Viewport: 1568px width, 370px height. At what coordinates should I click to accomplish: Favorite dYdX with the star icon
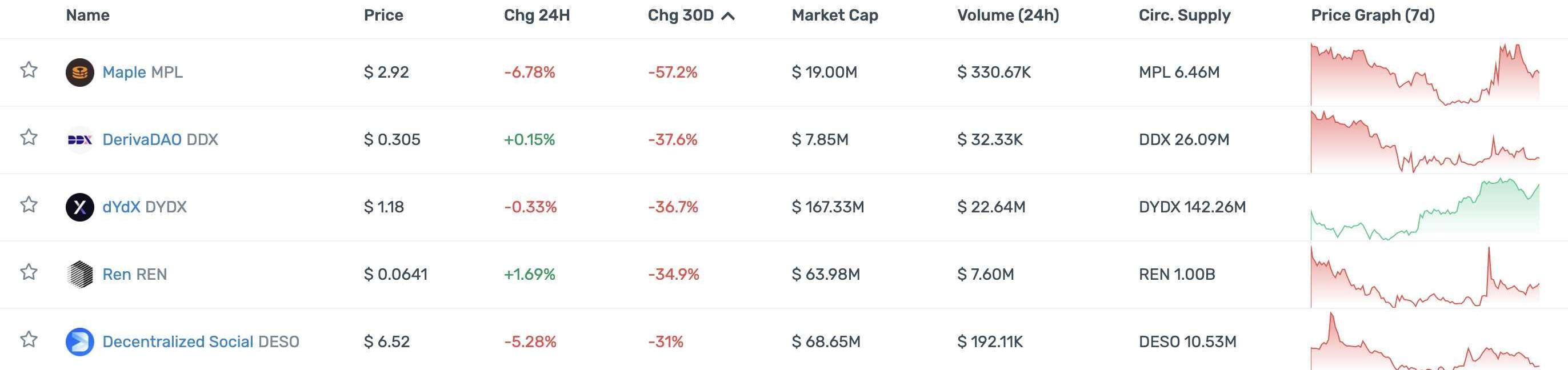point(29,205)
